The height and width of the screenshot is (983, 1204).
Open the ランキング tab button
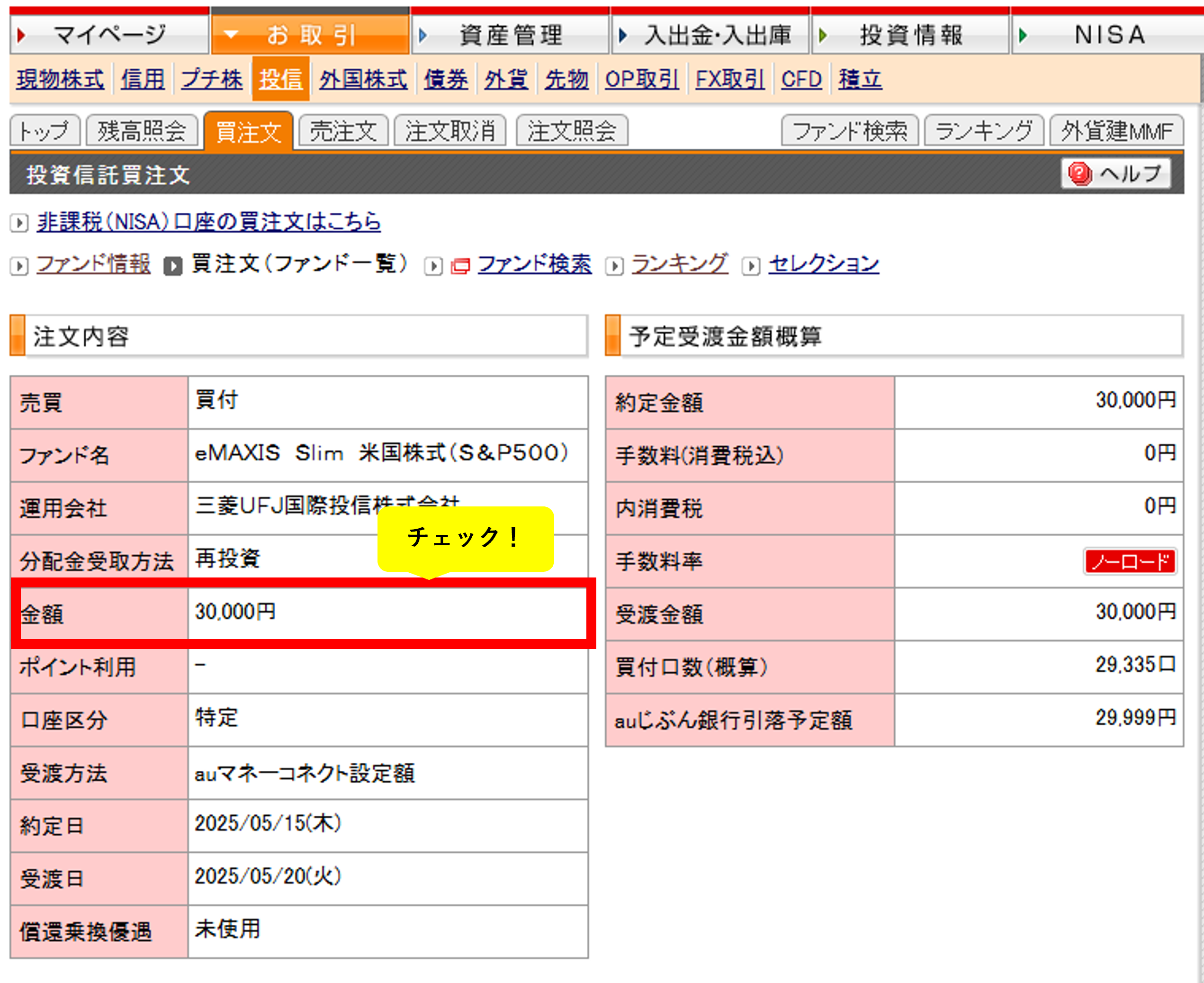click(984, 131)
